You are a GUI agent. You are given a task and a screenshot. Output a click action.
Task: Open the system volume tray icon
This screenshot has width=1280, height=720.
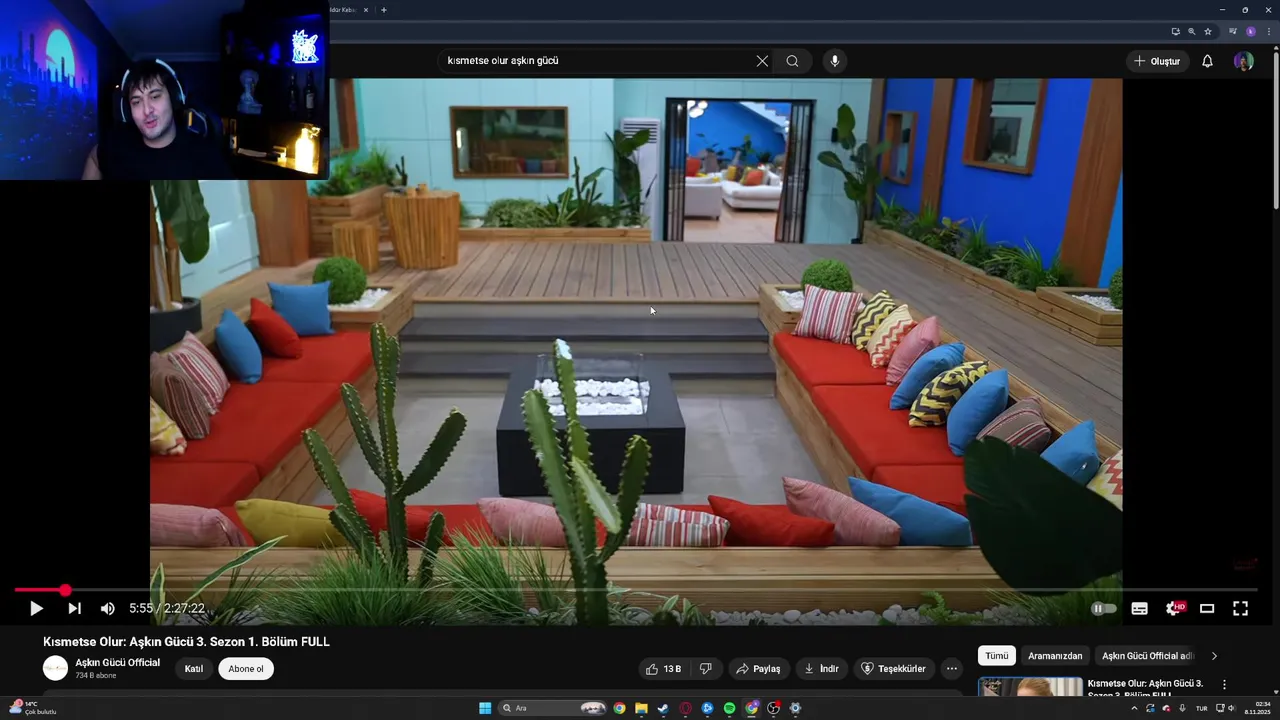coord(1231,708)
